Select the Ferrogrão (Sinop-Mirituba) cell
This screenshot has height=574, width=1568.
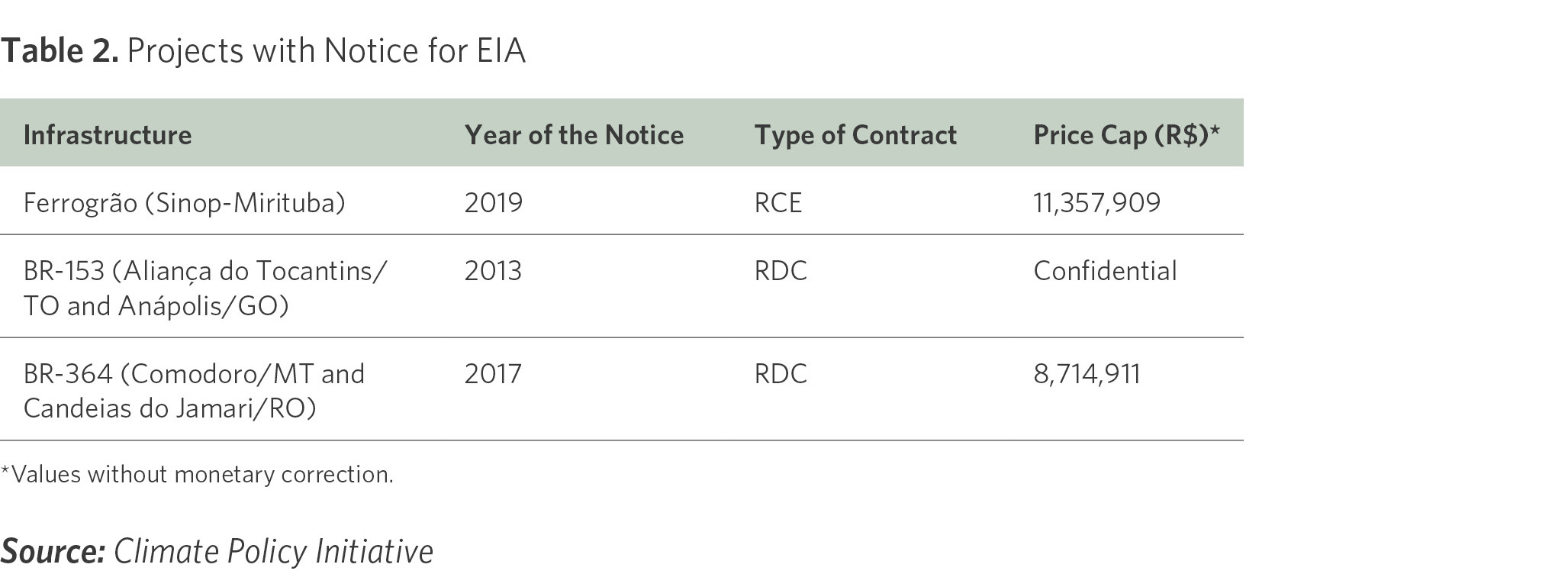tap(185, 203)
